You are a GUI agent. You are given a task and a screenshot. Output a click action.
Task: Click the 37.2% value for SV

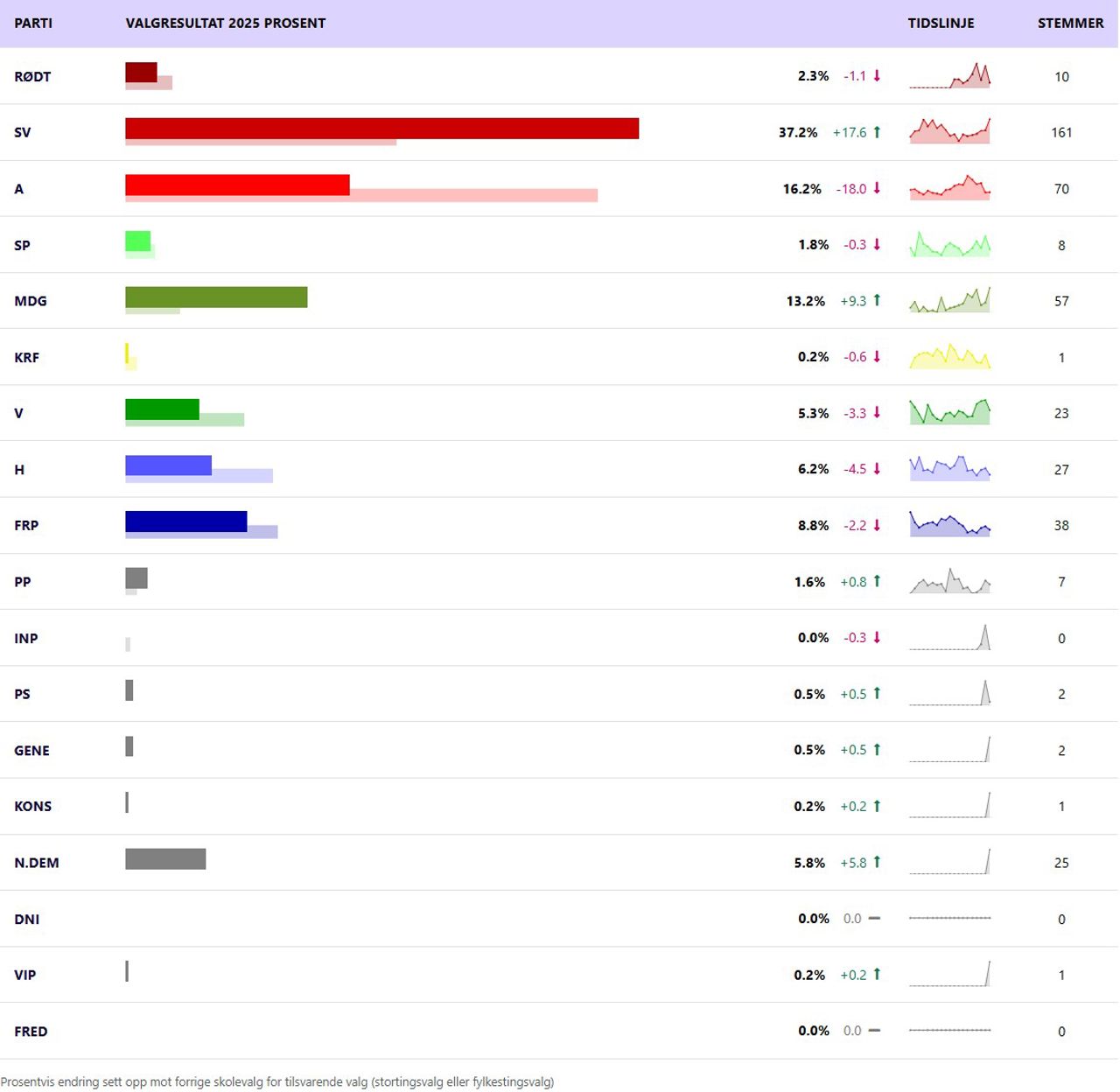[798, 132]
